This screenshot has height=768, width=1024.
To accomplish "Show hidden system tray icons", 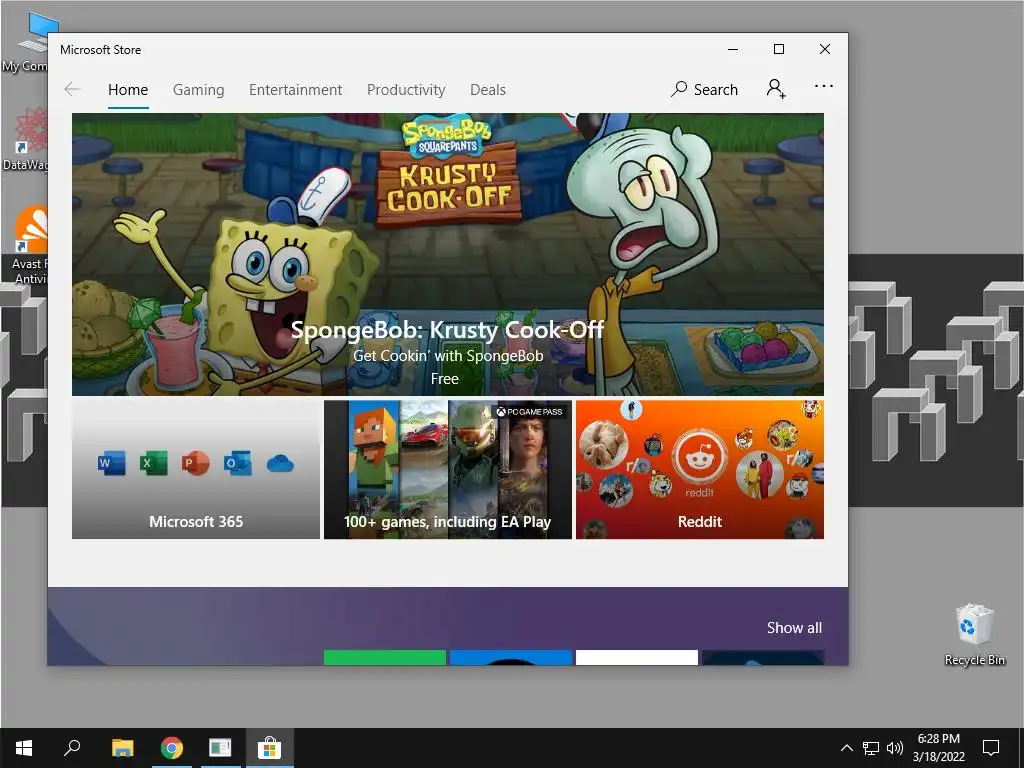I will [x=846, y=748].
